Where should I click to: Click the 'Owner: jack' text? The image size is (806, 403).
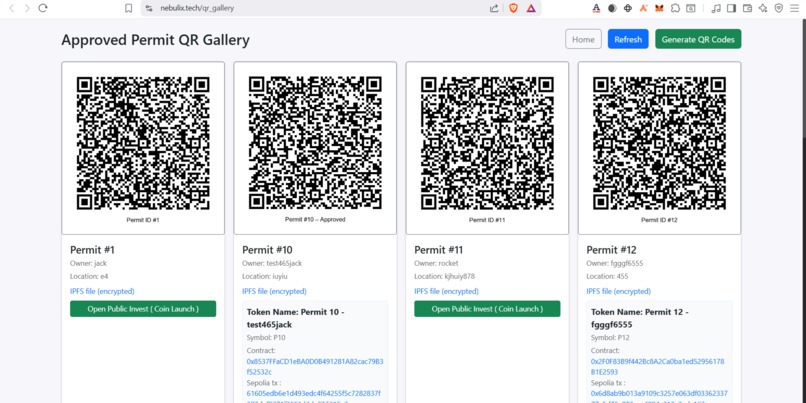(x=88, y=263)
